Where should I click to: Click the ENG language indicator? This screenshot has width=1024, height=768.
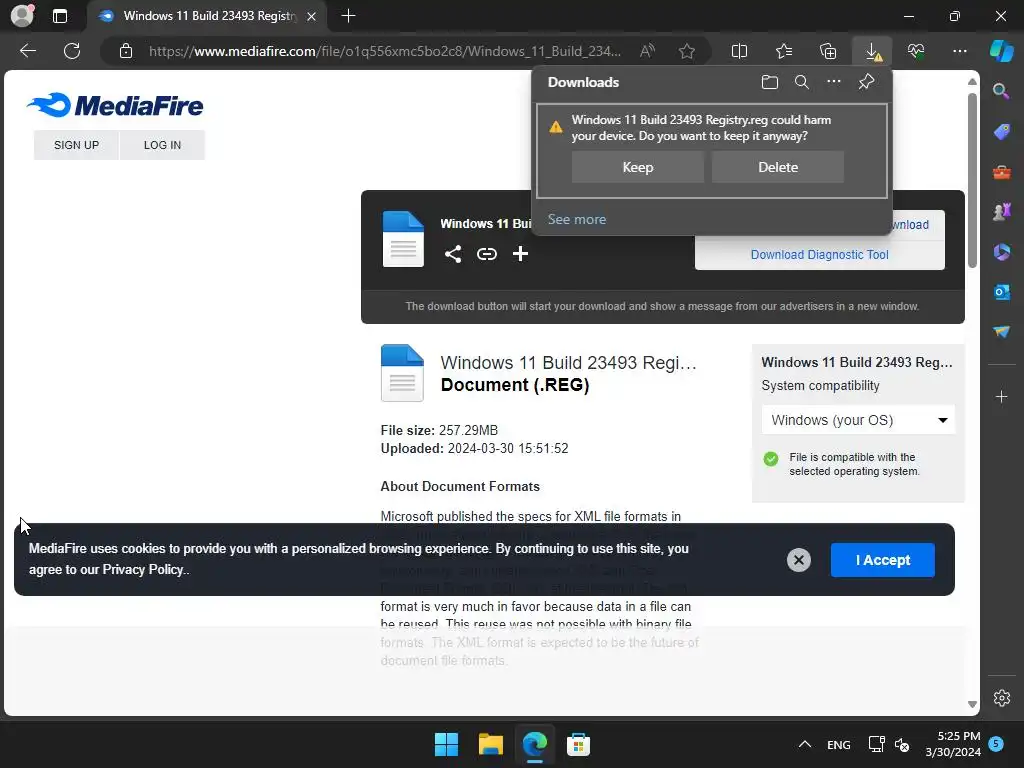[x=839, y=744]
